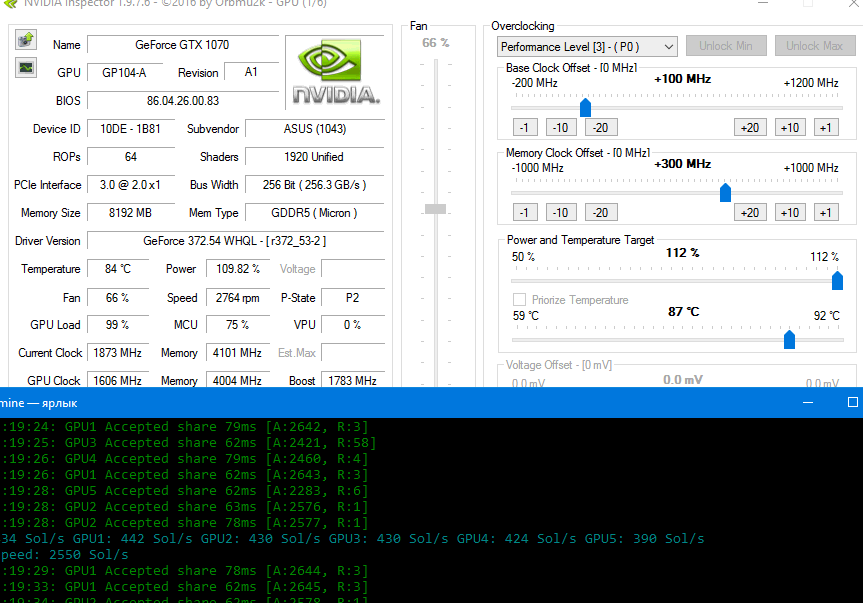This screenshot has width=863, height=603.
Task: Click -20 under Memory Clock Offset
Action: pos(601,212)
